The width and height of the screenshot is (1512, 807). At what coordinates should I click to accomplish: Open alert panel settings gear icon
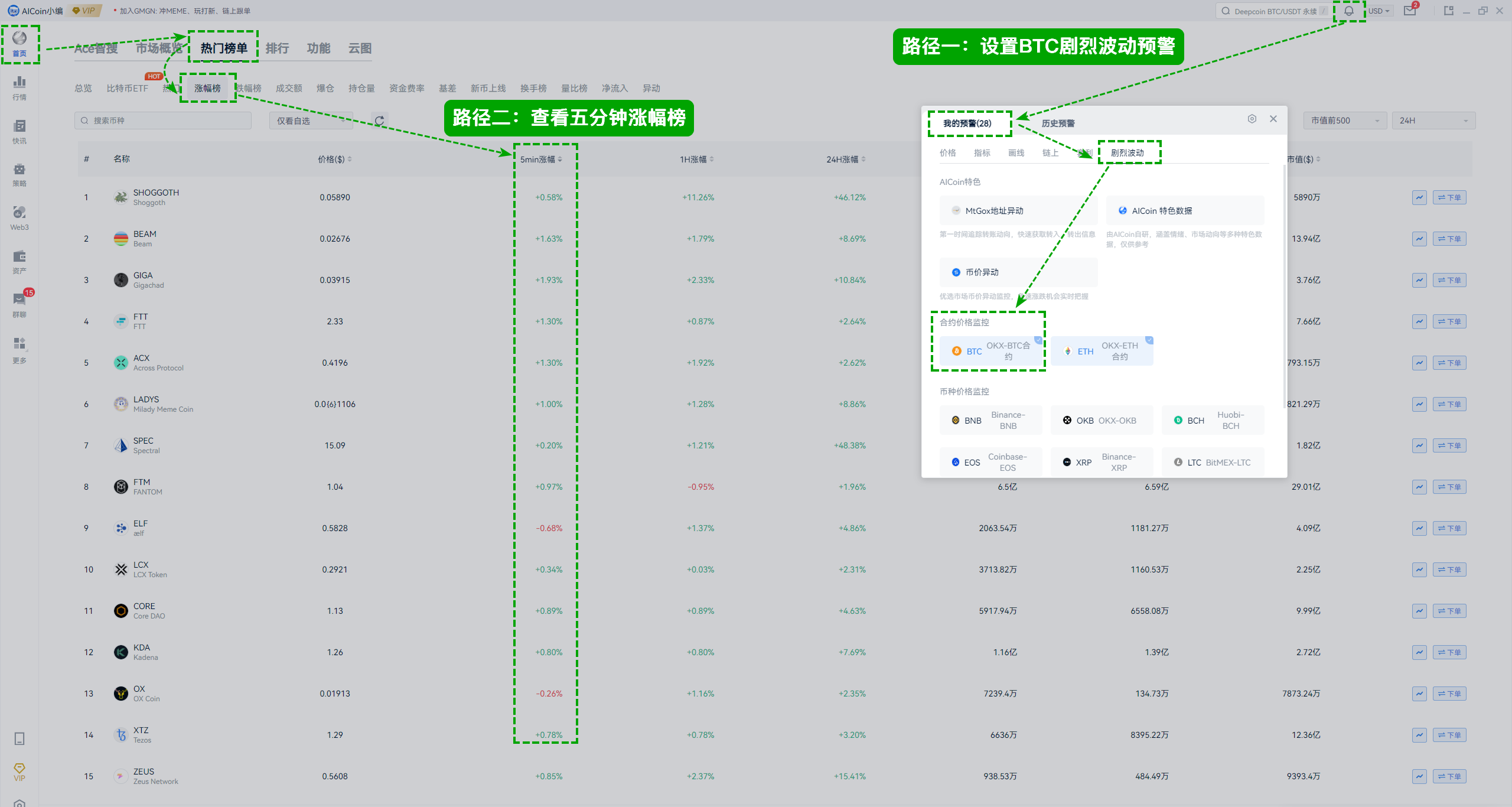tap(1252, 119)
